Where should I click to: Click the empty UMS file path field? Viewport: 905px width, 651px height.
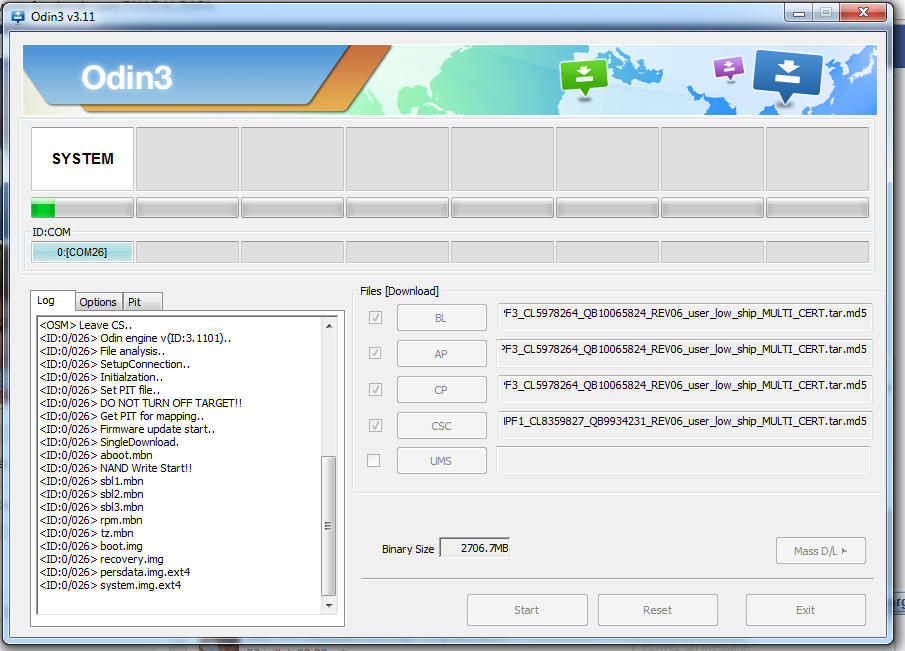683,460
